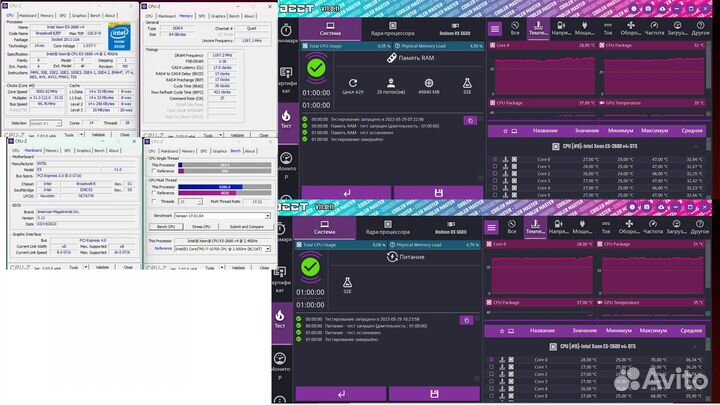Click the Bench CPU button

click(x=166, y=227)
